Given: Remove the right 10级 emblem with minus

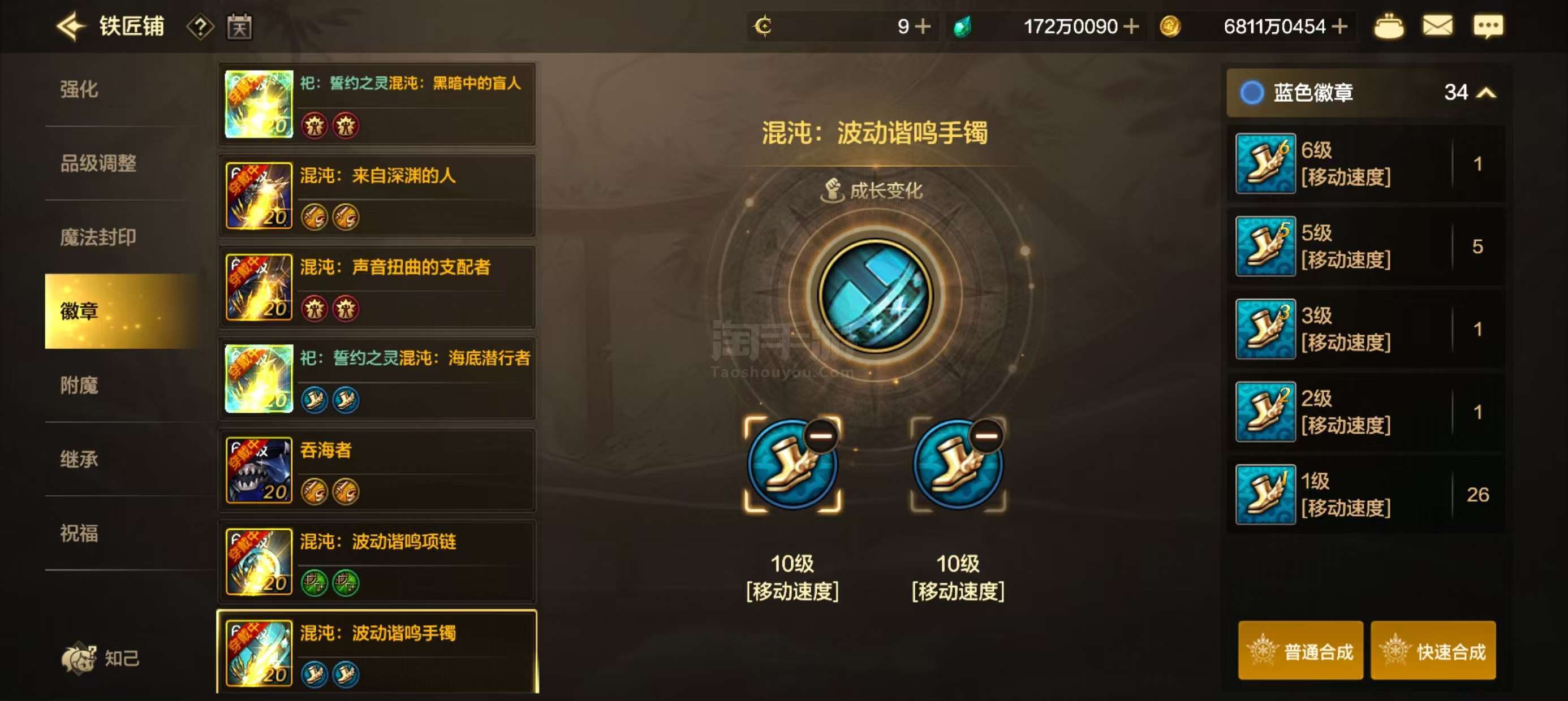Looking at the screenshot, I should [986, 435].
